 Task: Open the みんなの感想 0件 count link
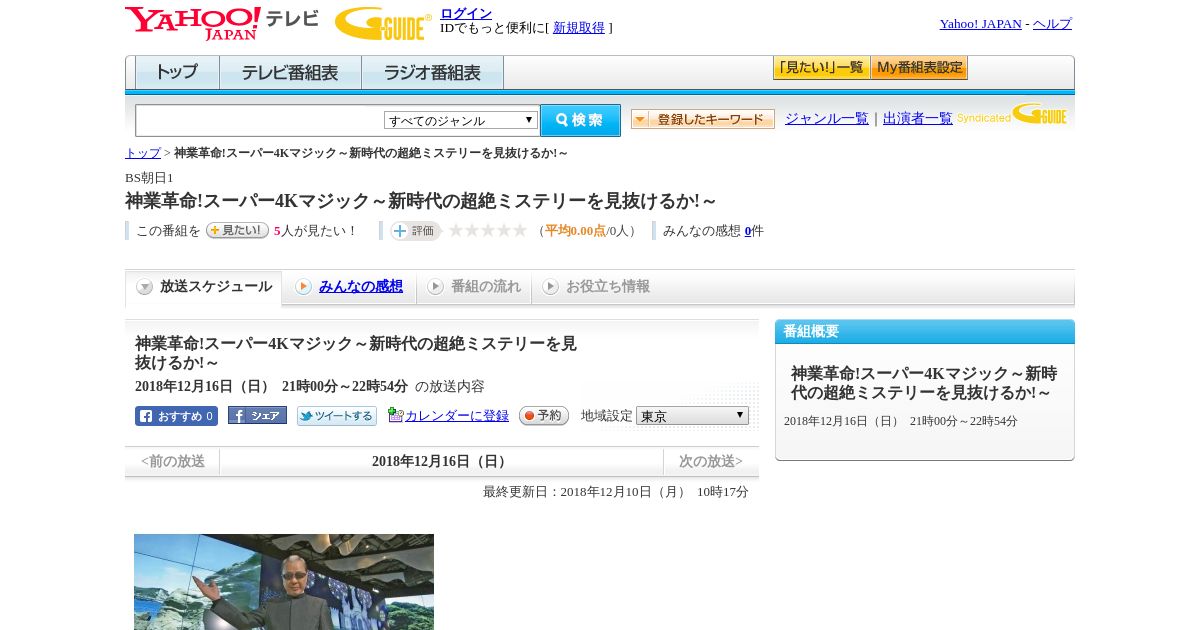click(x=748, y=231)
